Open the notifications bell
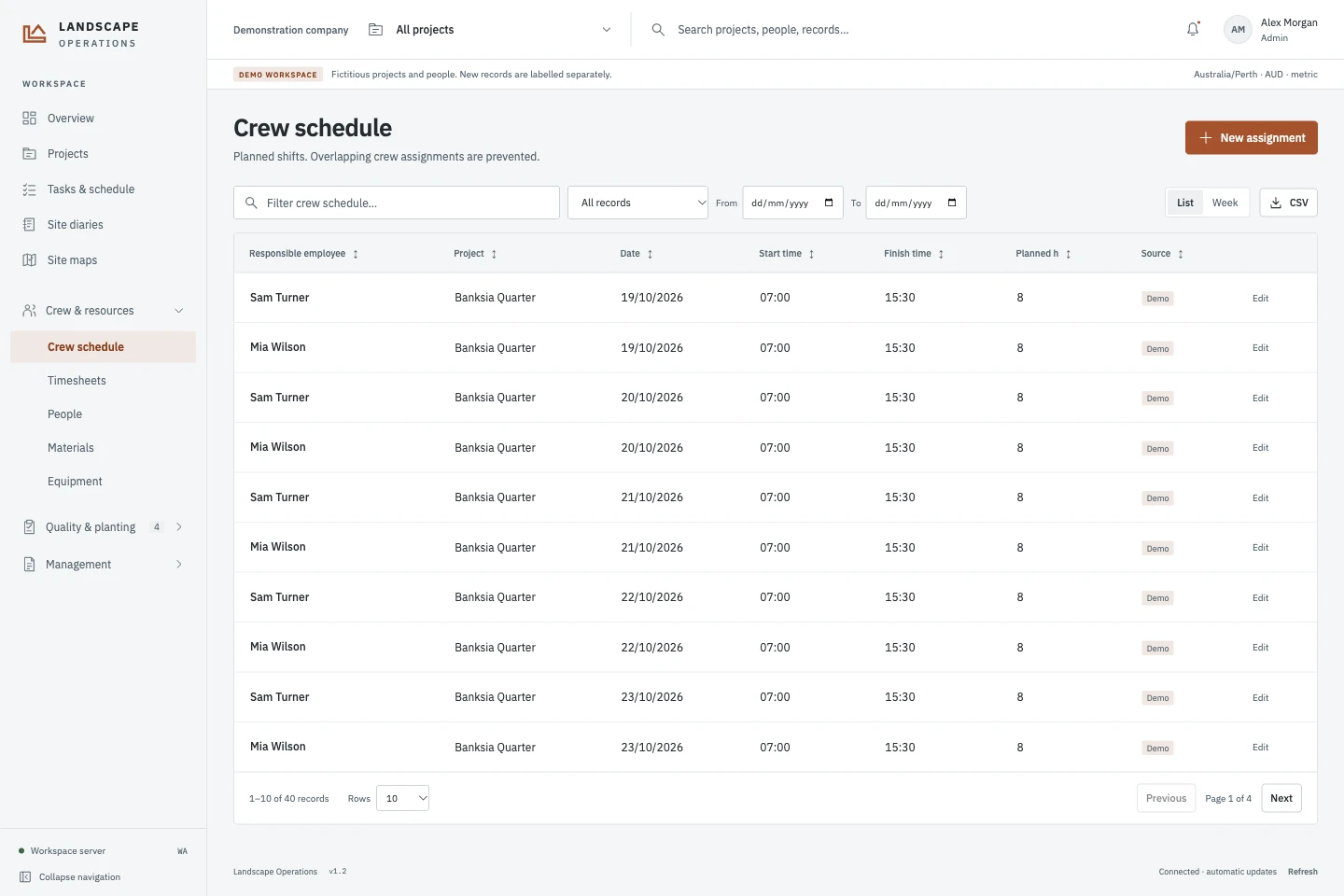 pos(1193,30)
